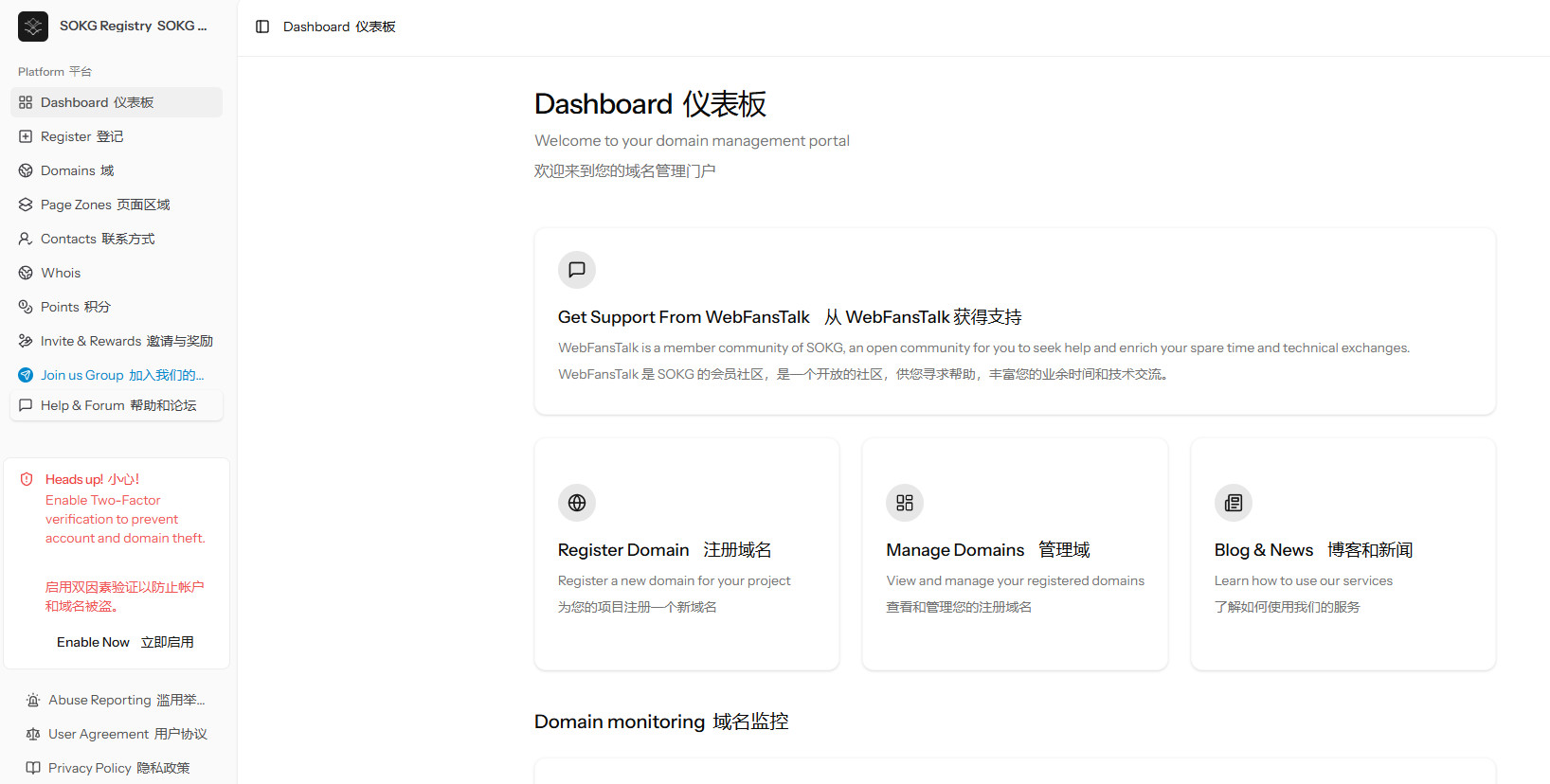
Task: Open Register 登记 menu item
Action: [117, 136]
